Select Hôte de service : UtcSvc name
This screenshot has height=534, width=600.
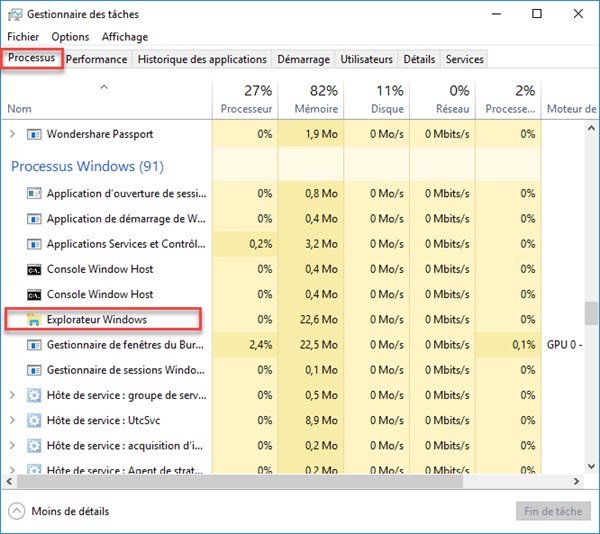tap(103, 420)
